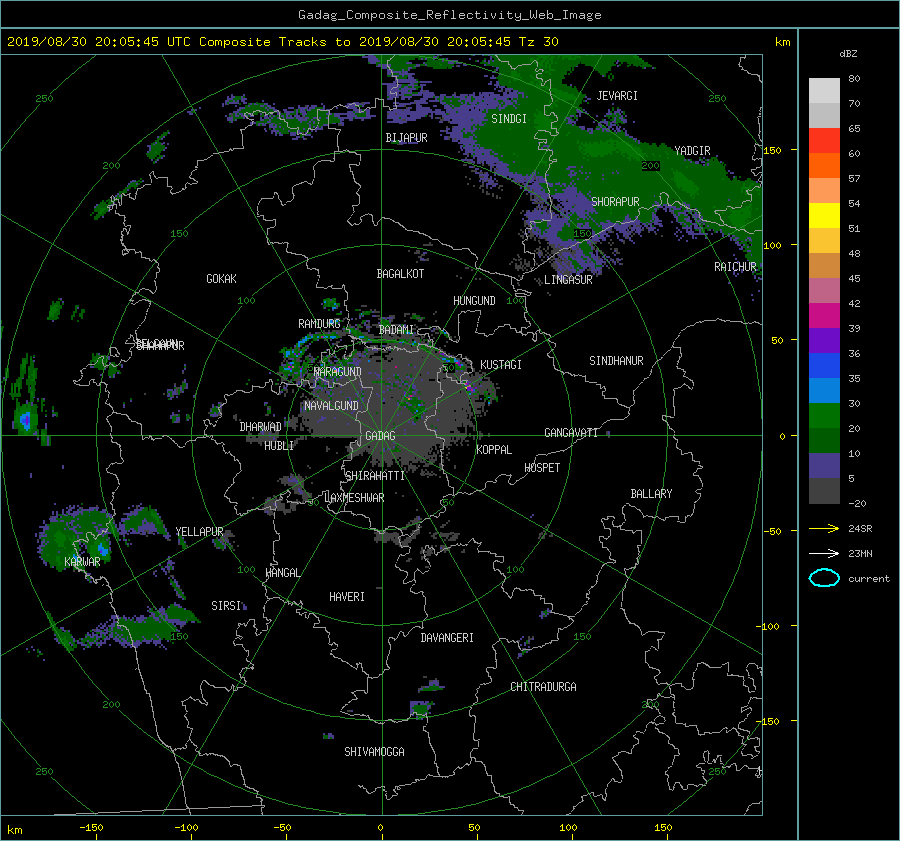The height and width of the screenshot is (841, 900).
Task: Click the KARWAR city label
Action: 82,562
